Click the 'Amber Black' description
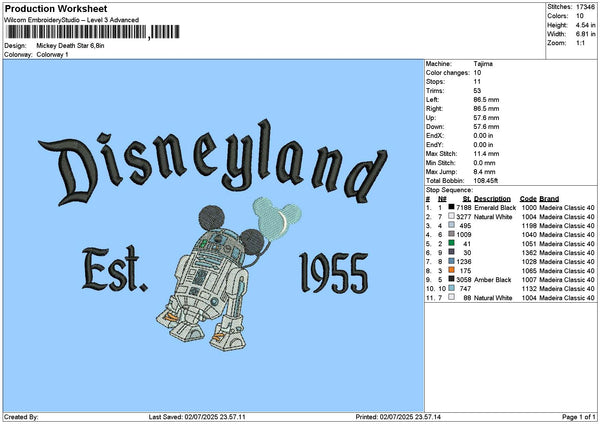Image resolution: width=600 pixels, height=424 pixels. [492, 279]
